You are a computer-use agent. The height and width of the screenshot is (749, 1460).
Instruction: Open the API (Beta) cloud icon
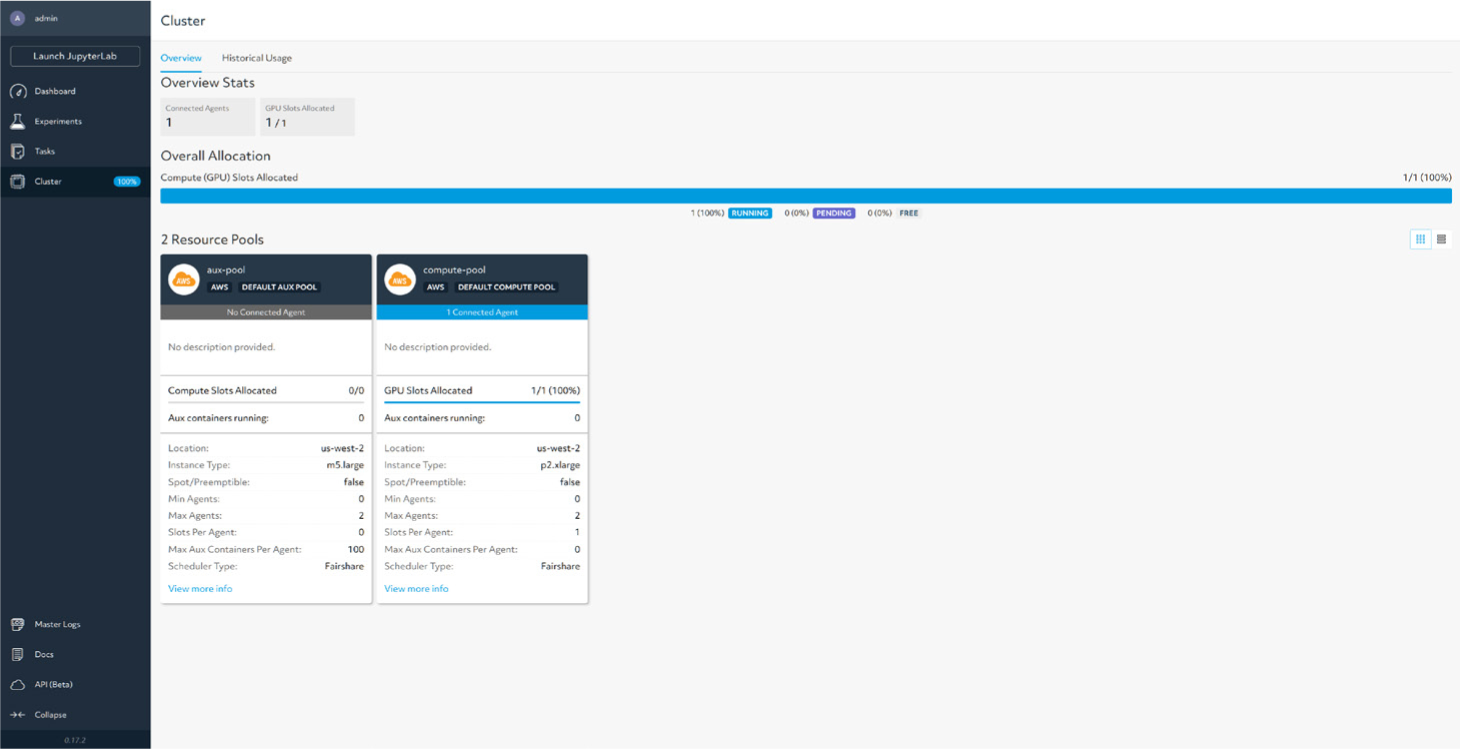[x=17, y=684]
